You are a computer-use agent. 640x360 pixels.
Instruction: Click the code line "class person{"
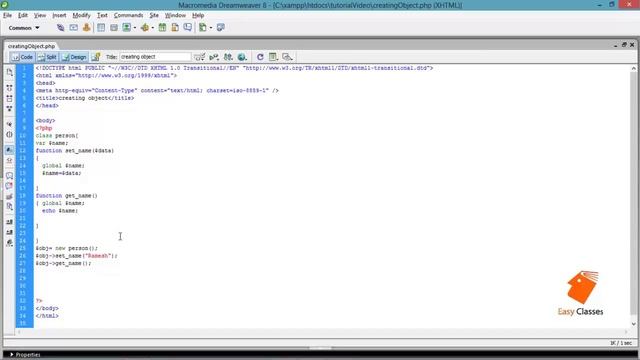57,136
